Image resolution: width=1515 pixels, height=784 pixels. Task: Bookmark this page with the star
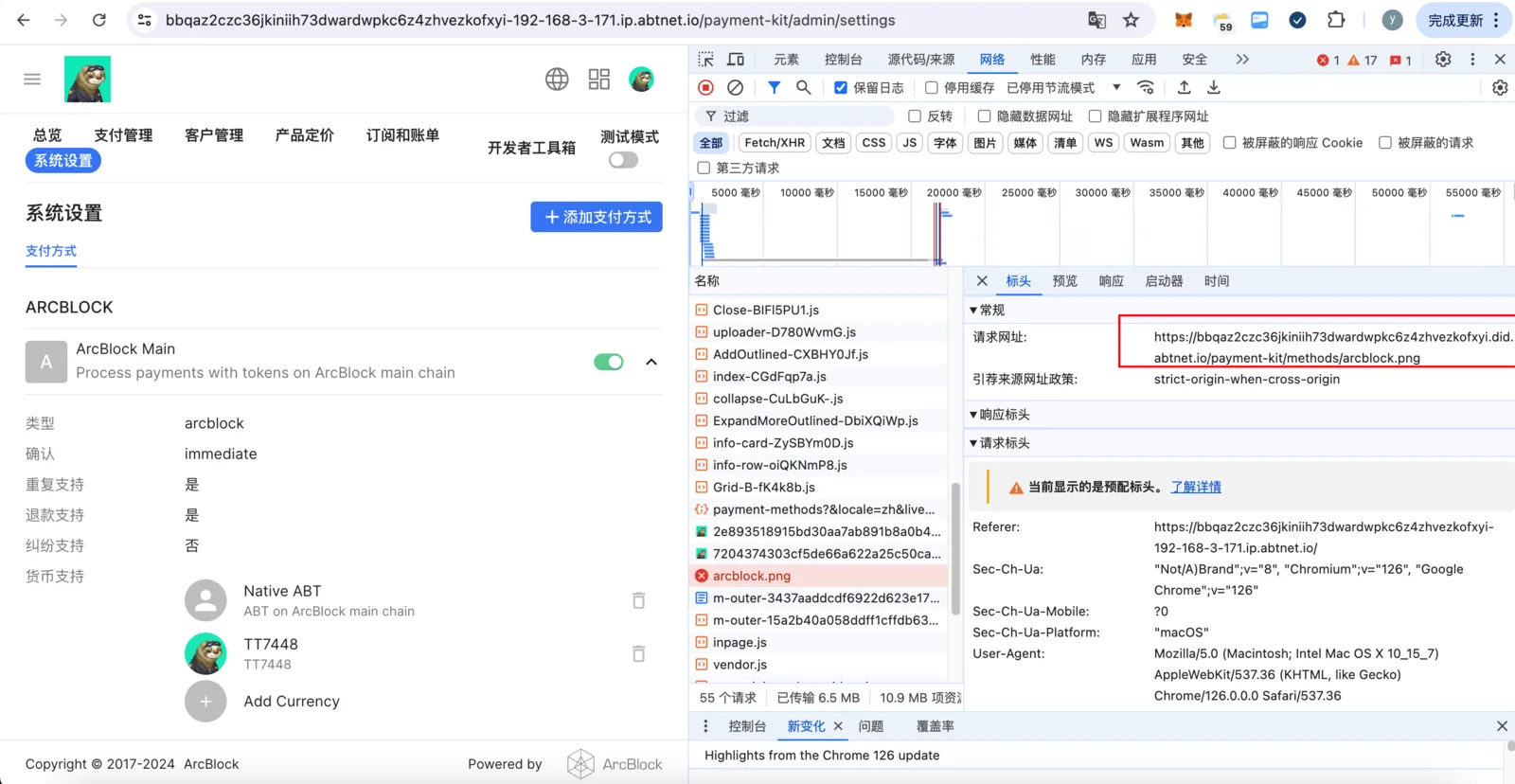(1131, 20)
